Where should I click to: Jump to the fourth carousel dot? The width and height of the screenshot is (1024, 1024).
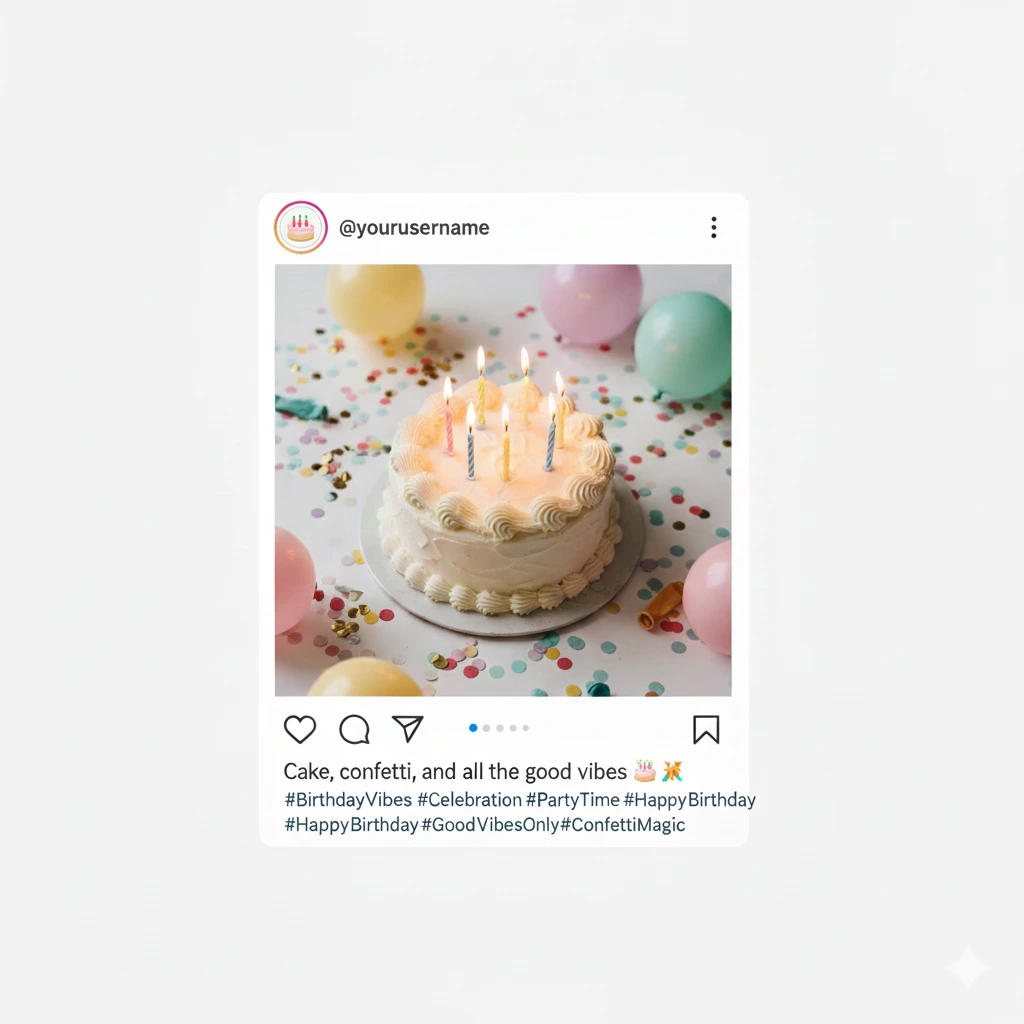513,728
